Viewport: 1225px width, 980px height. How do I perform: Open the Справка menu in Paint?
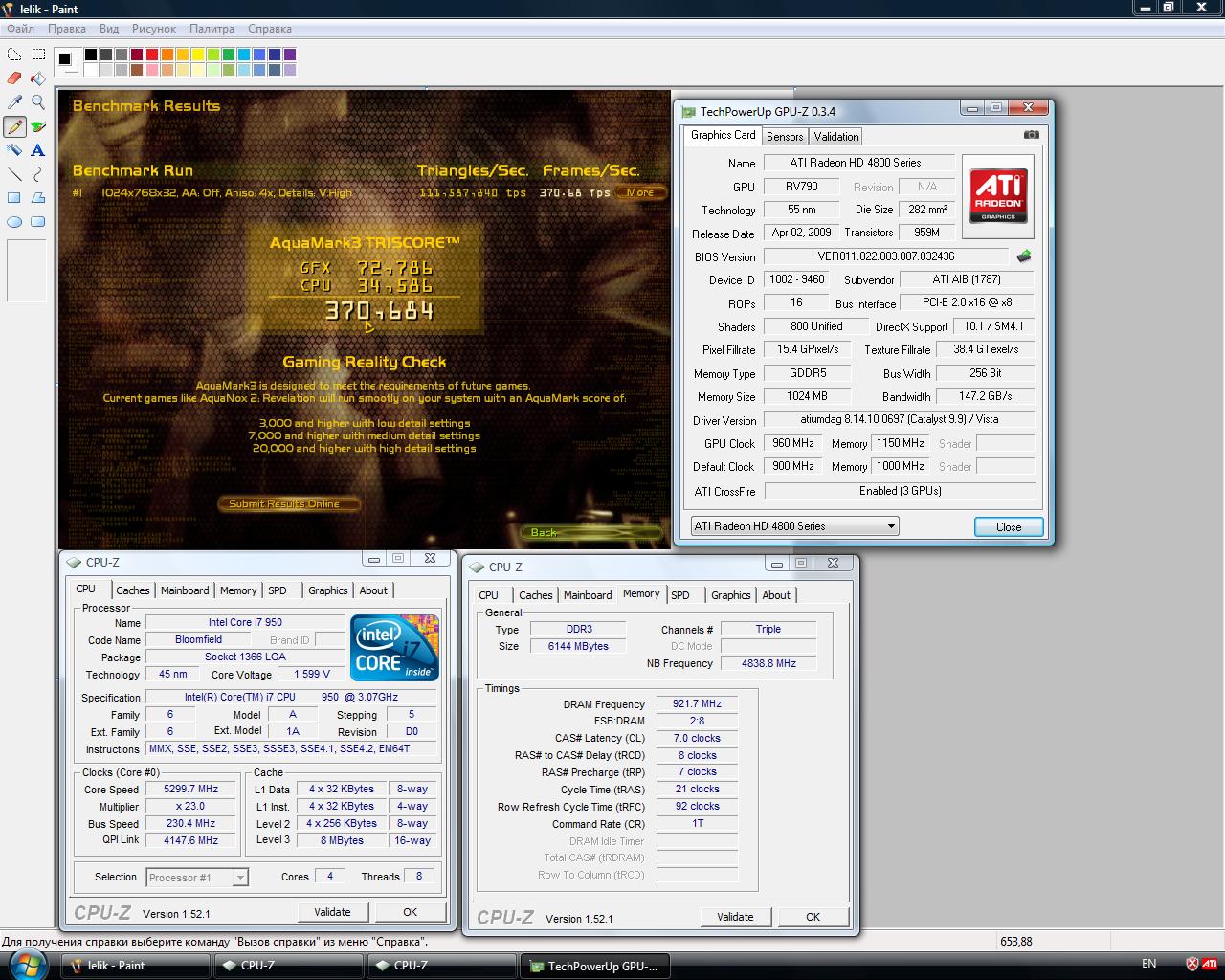(x=270, y=29)
